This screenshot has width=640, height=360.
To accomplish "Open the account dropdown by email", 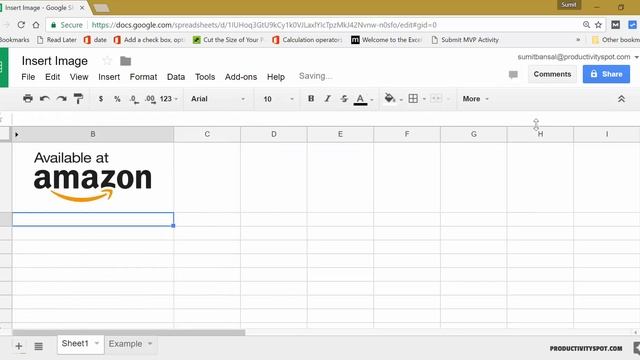I will coord(636,57).
